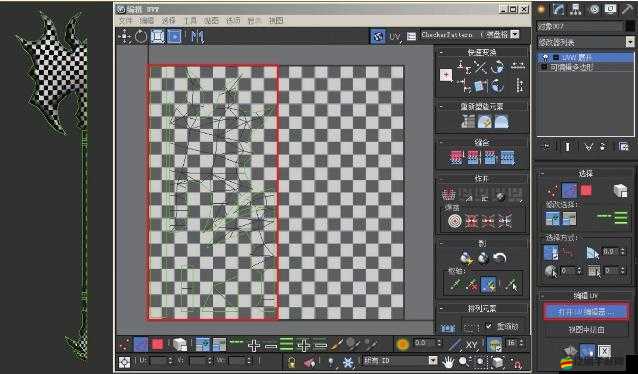Image resolution: width=638 pixels, height=374 pixels.
Task: Click the Target Weld bullseye icon
Action: (x=454, y=221)
